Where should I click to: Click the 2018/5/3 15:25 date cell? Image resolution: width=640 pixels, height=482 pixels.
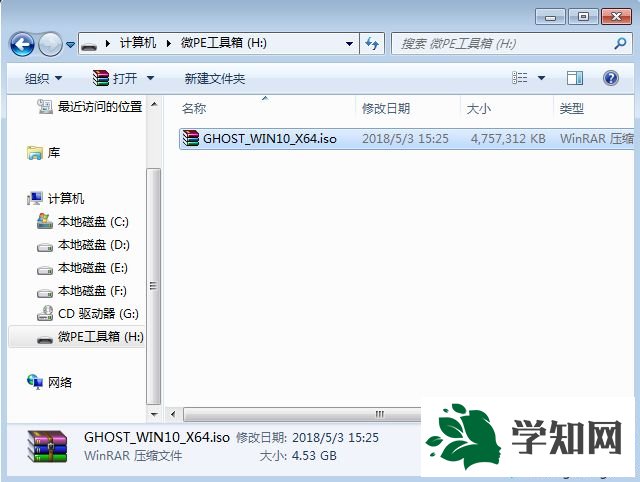click(405, 139)
